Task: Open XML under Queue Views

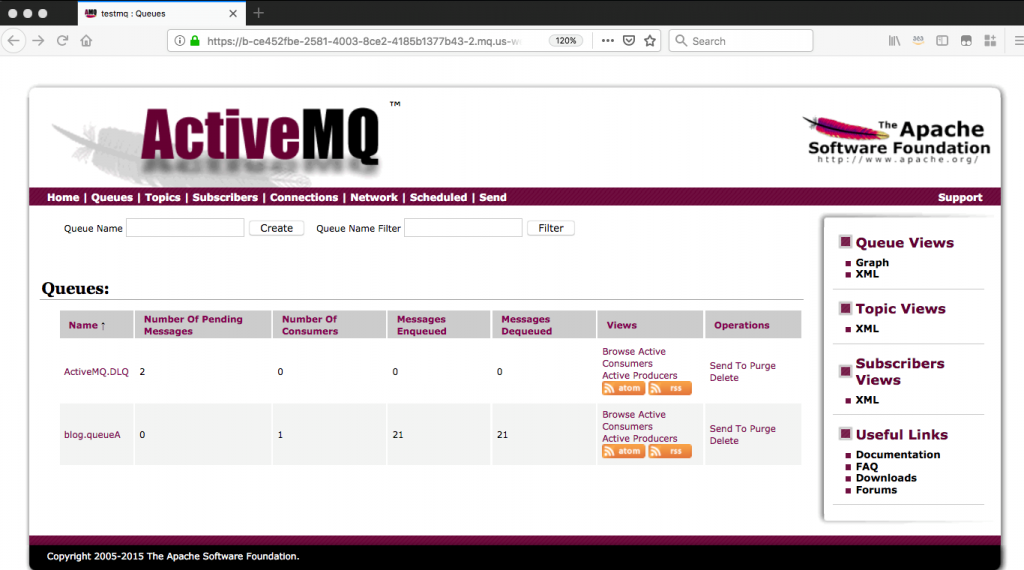Action: tap(867, 274)
